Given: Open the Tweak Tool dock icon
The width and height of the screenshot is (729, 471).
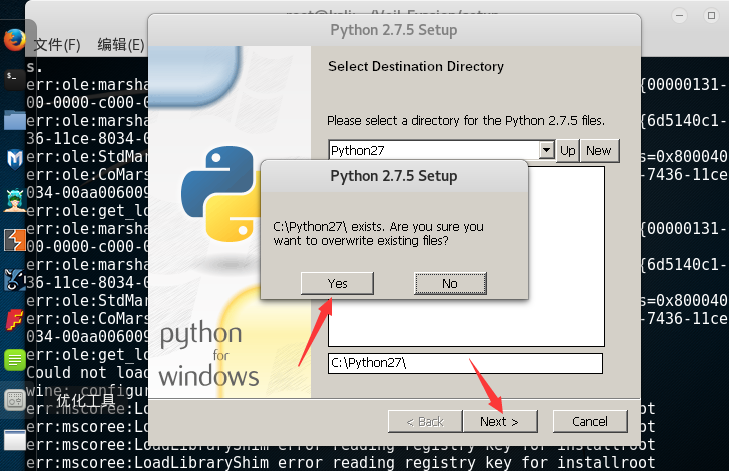Looking at the screenshot, I should tap(15, 399).
